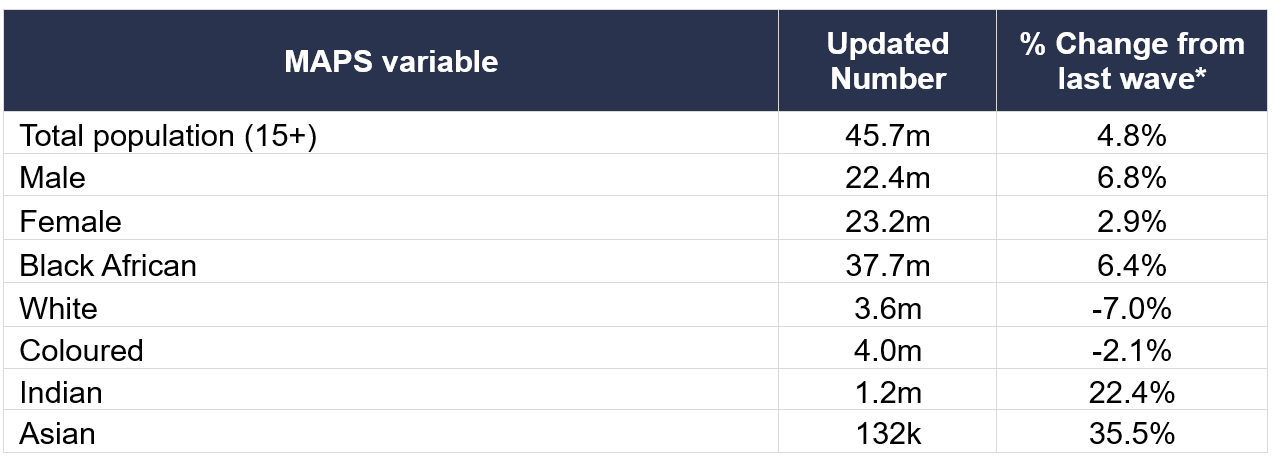Click the % Change from last wave header
The height and width of the screenshot is (462, 1275).
pos(1132,61)
